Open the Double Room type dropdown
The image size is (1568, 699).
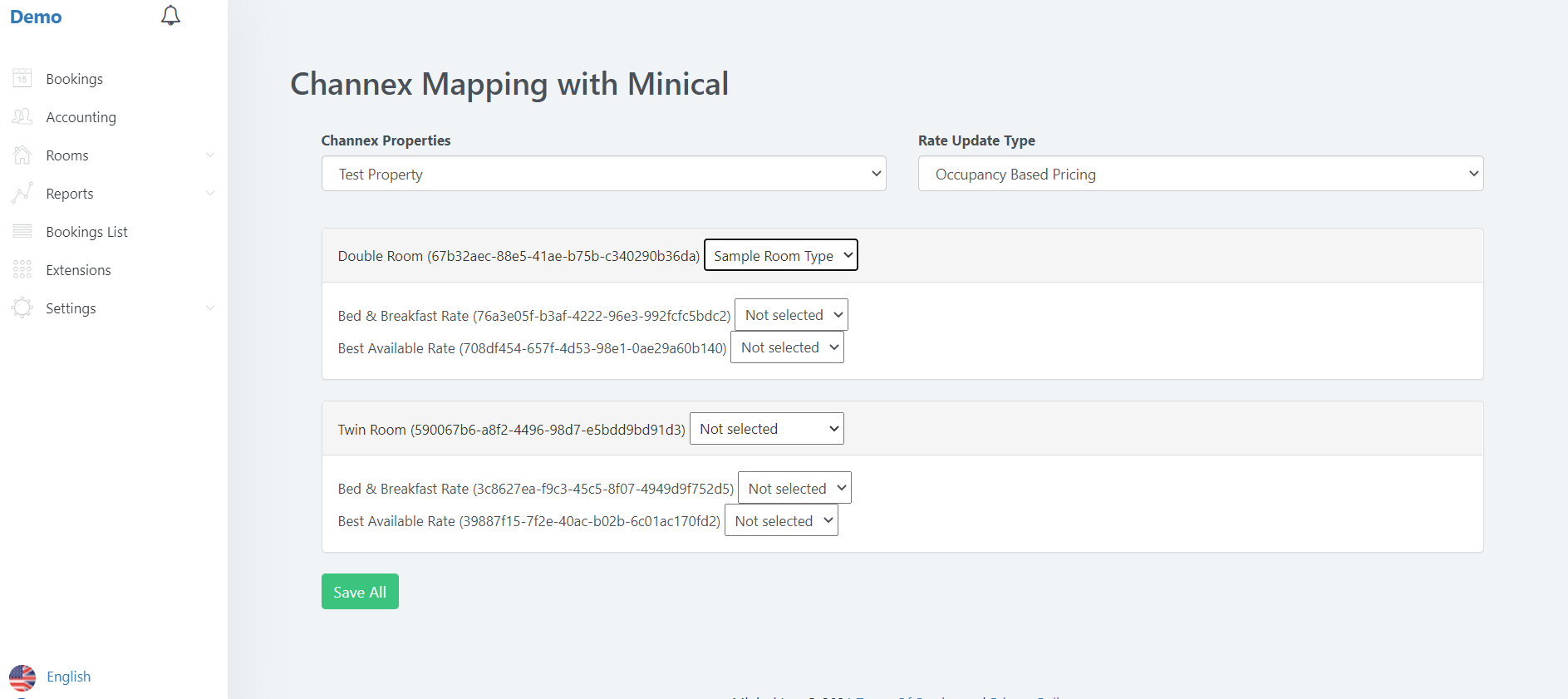(780, 255)
